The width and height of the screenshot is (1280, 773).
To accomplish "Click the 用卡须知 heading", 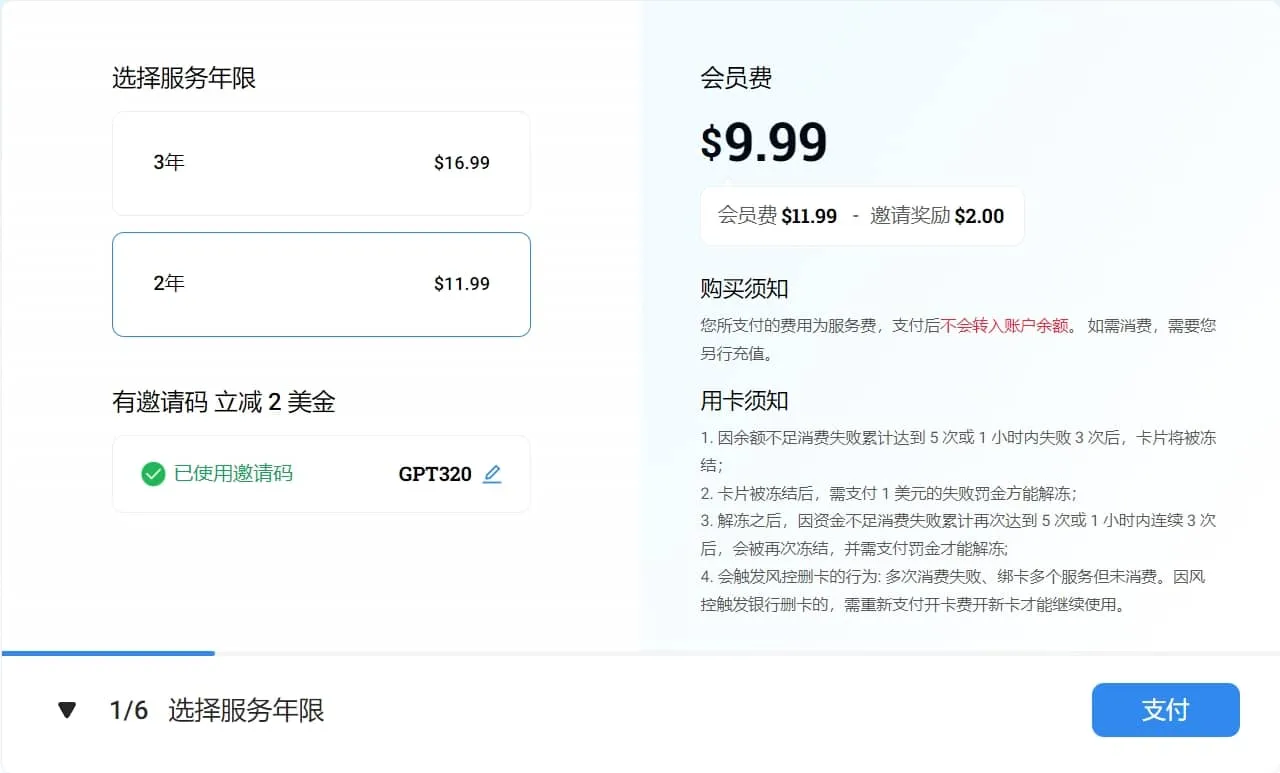I will pos(744,401).
